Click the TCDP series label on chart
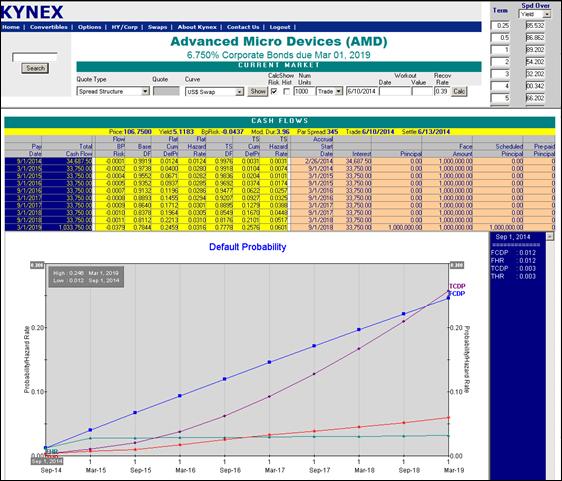This screenshot has height=481, width=562. 457,286
